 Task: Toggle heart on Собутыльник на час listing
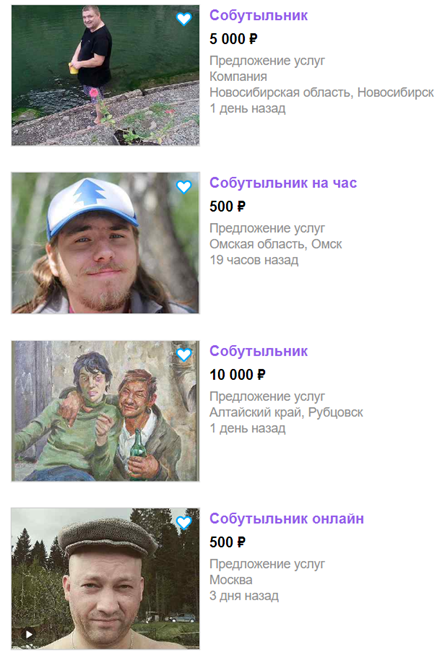(184, 187)
